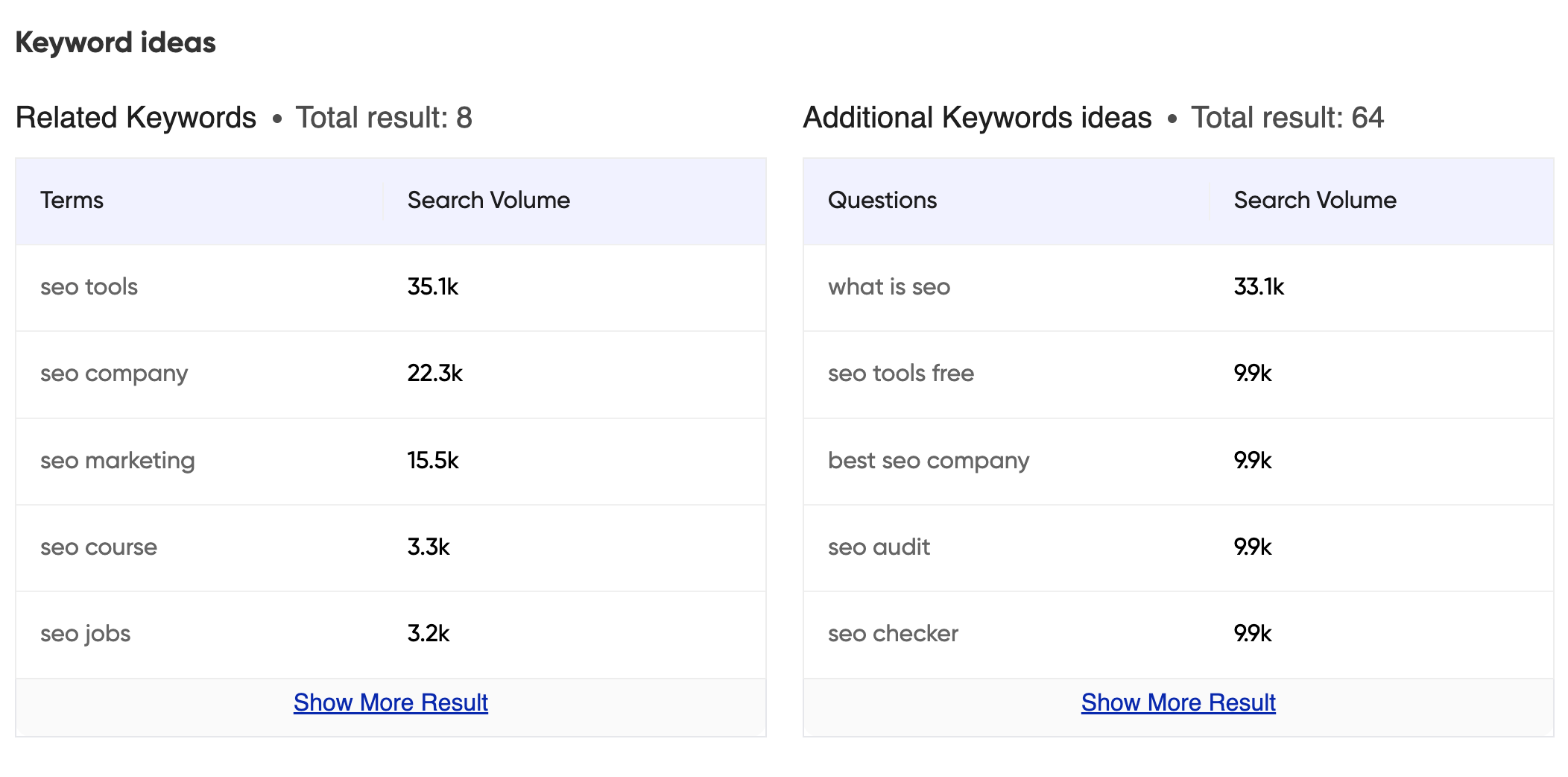1568x777 pixels.
Task: Click Show More Result under Additional Keywords ideas
Action: coord(1177,702)
